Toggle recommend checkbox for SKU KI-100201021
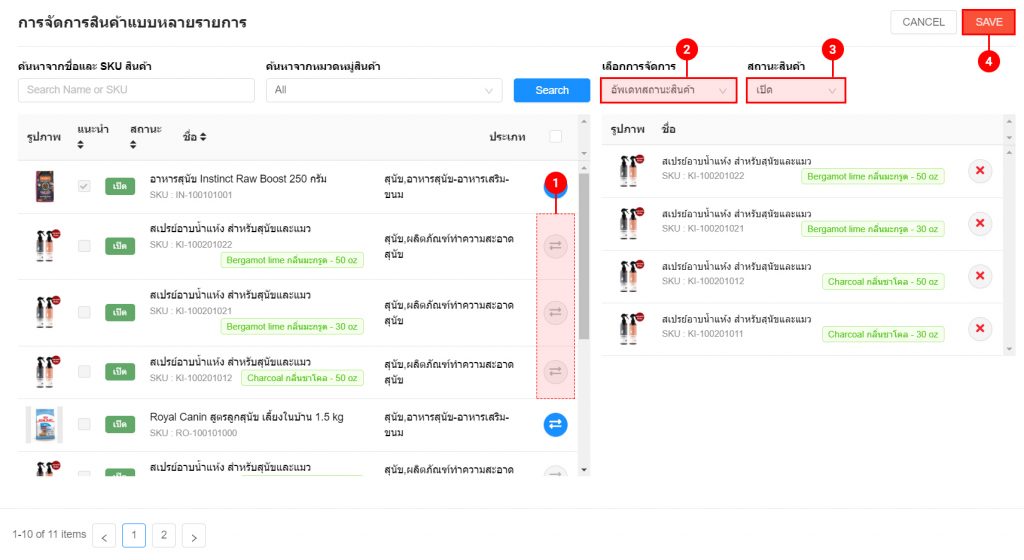Screen dimensions: 1024x560 pyautogui.click(x=84, y=313)
